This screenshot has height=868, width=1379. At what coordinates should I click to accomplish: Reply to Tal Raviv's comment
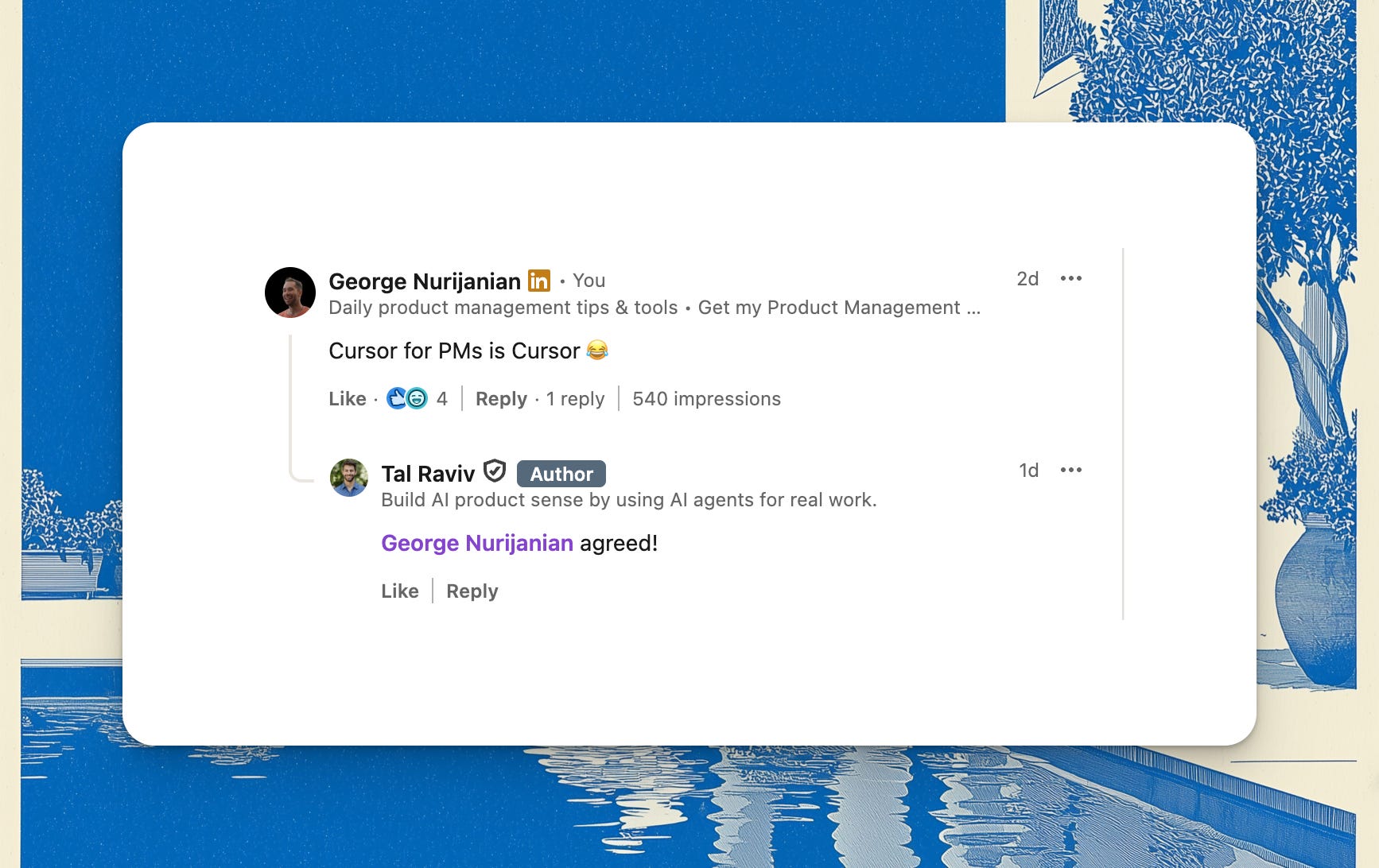472,591
